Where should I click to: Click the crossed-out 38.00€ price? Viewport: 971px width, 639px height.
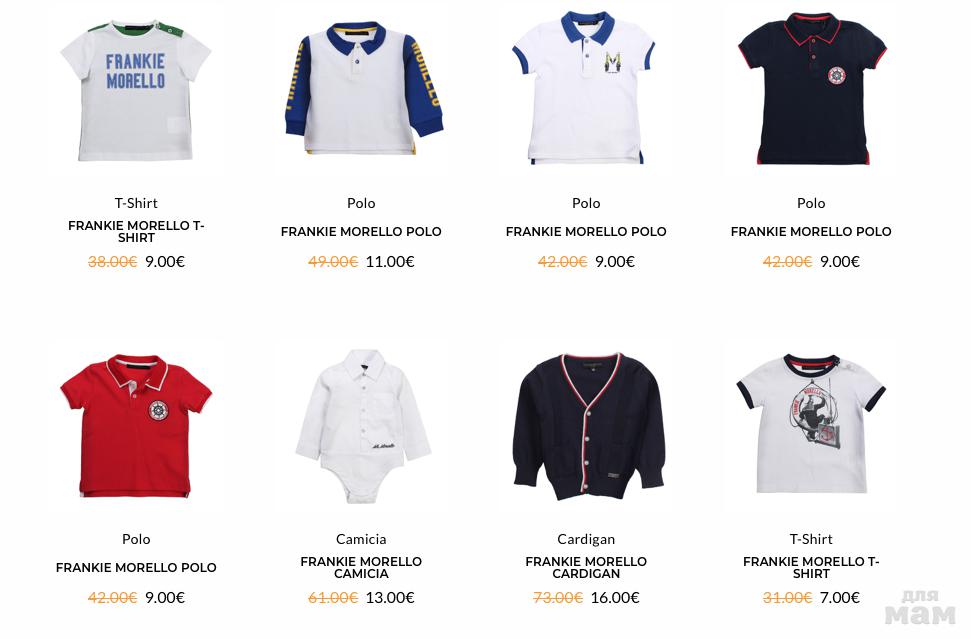tap(112, 262)
